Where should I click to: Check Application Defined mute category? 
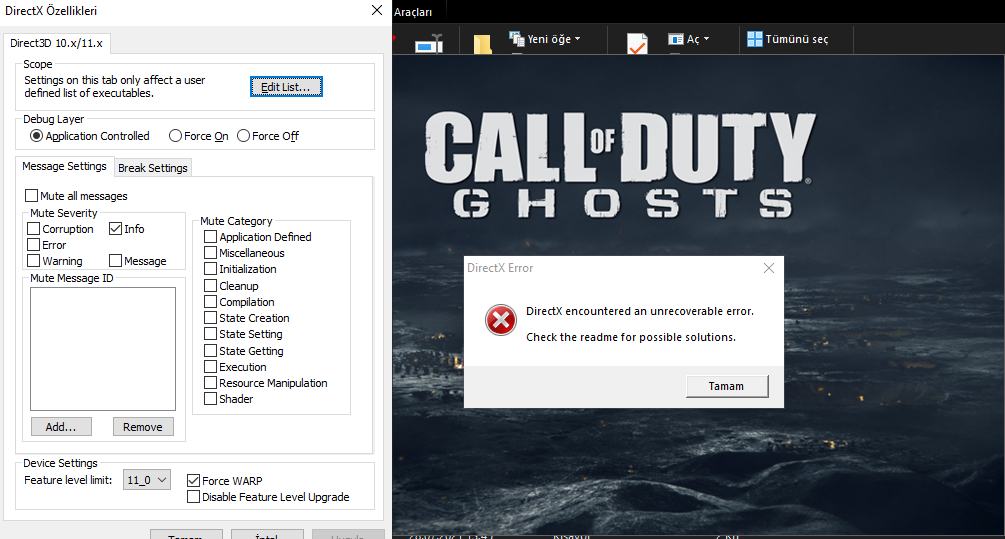coord(210,236)
